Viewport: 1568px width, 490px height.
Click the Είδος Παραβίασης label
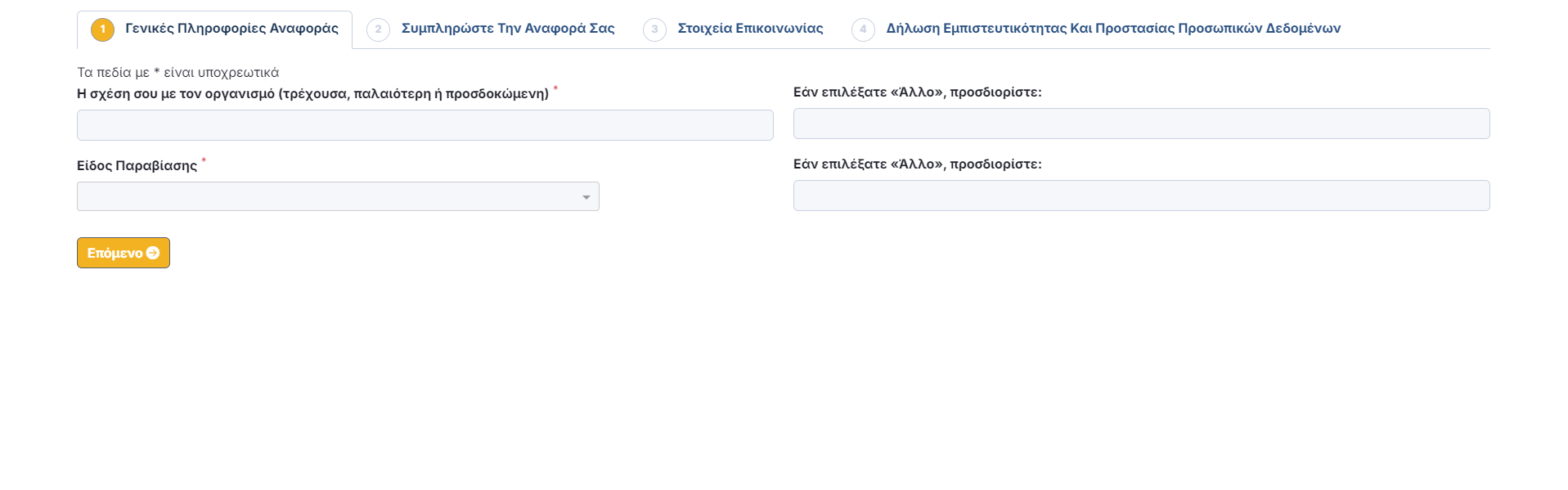click(137, 166)
